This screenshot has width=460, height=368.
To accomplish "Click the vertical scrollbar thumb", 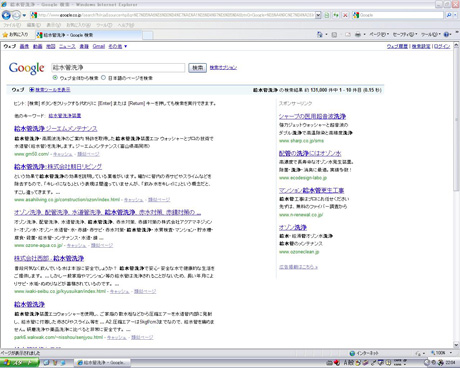I will [x=456, y=120].
